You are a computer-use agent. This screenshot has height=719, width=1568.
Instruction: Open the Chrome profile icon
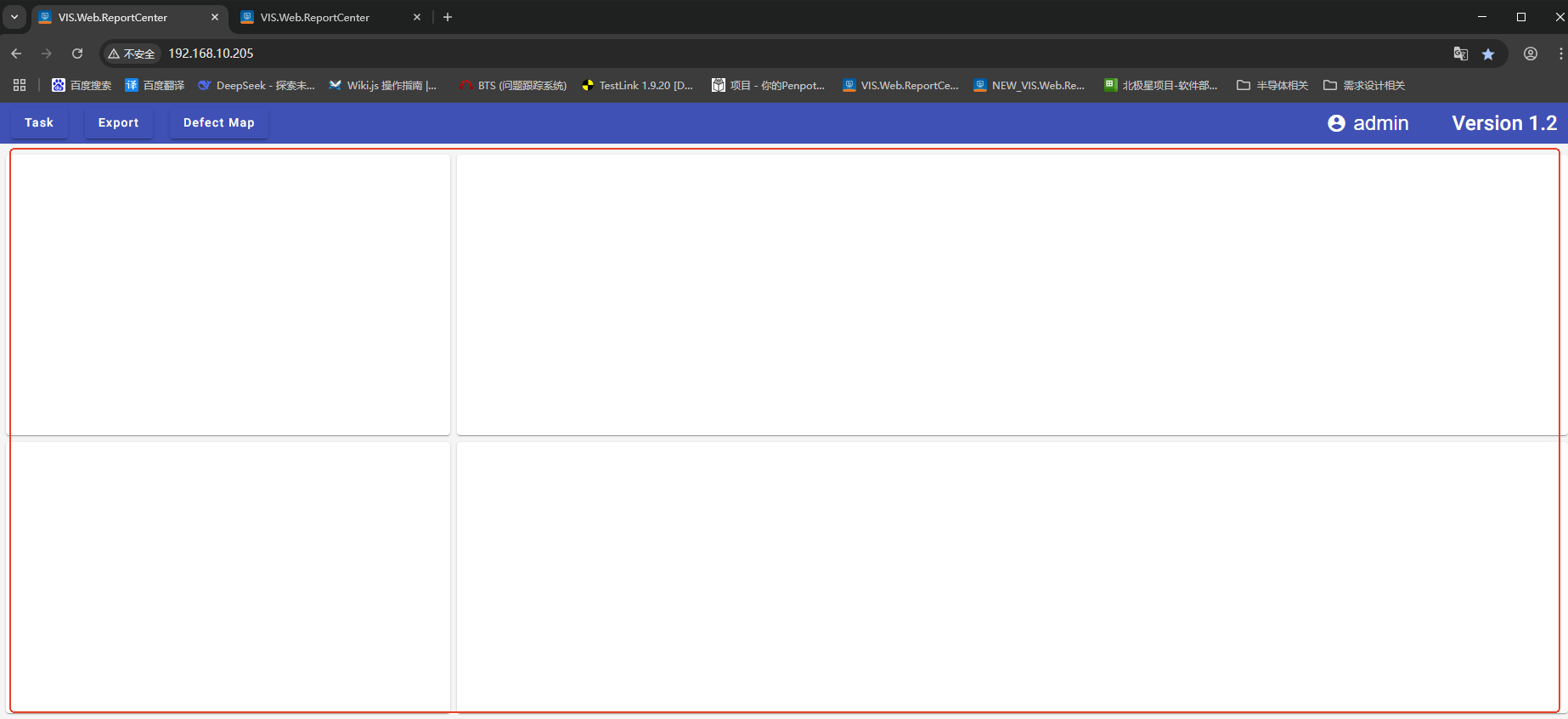(x=1531, y=54)
